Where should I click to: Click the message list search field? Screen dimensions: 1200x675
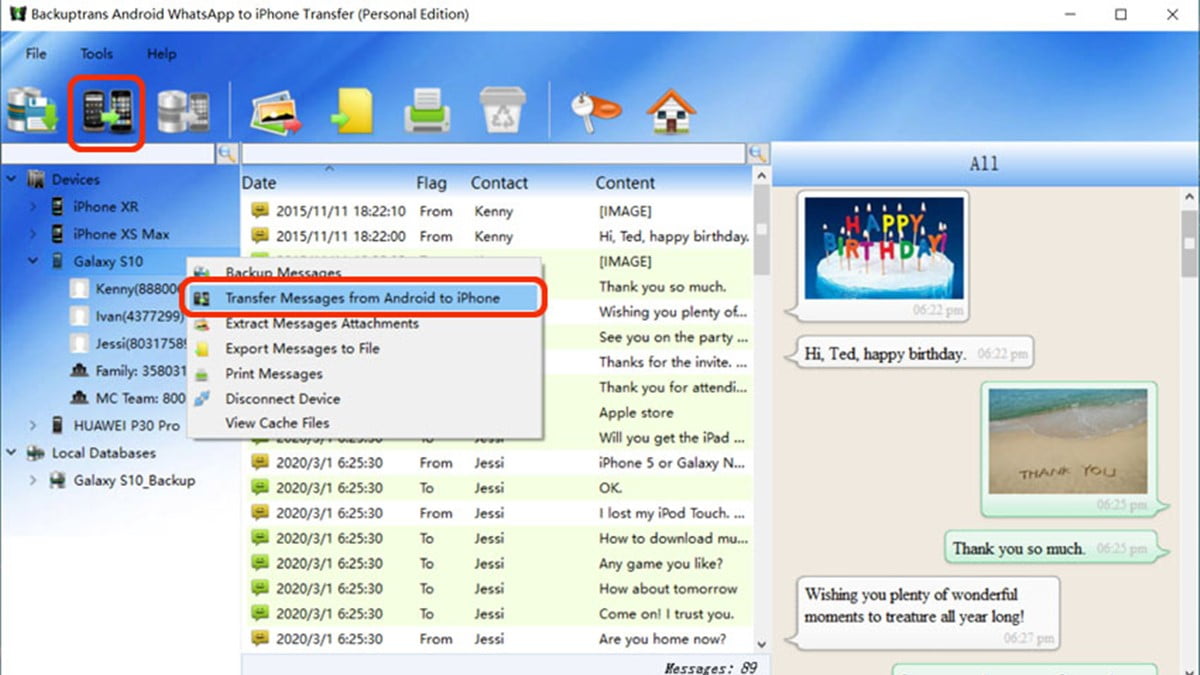coord(494,153)
